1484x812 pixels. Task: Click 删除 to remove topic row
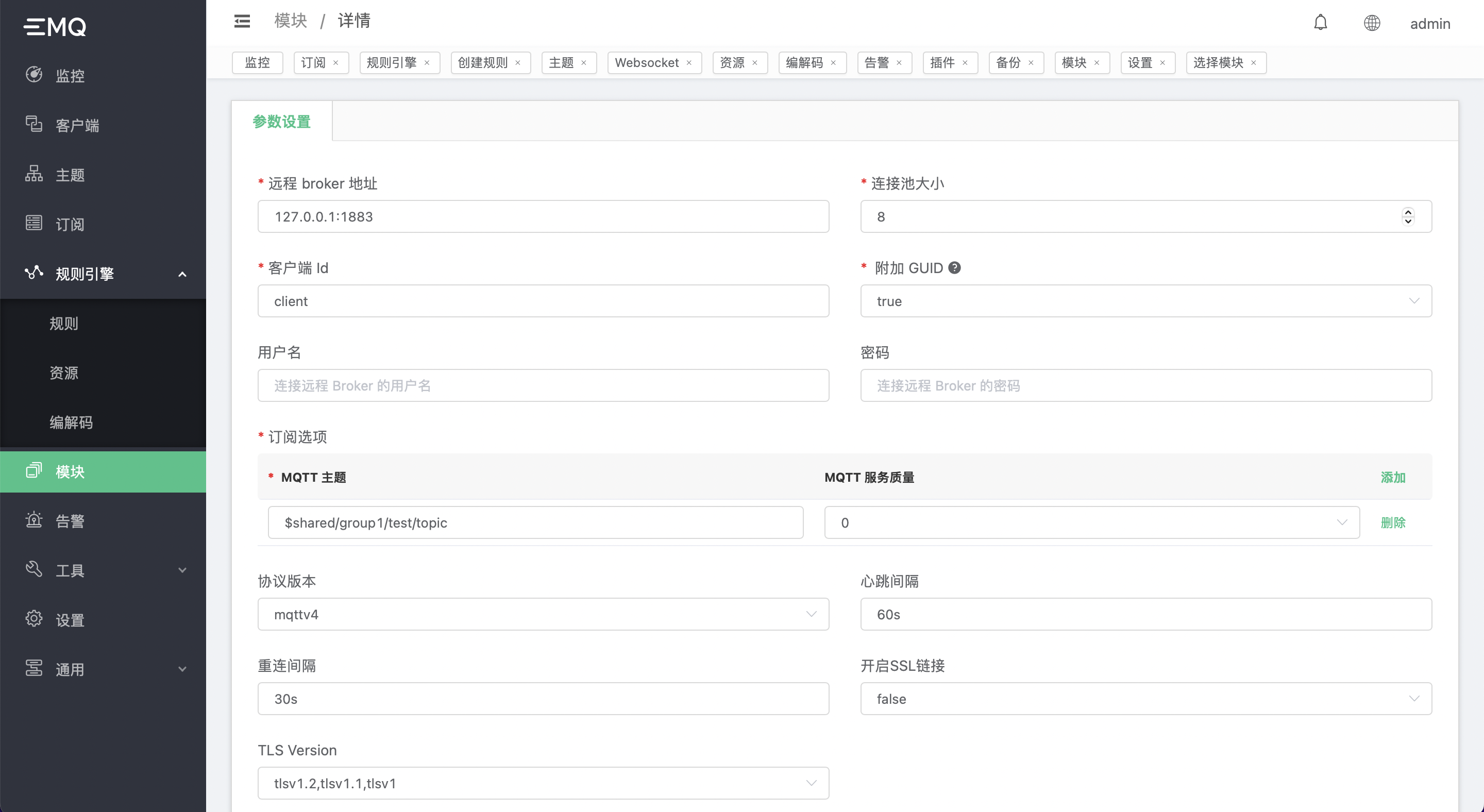(1393, 522)
